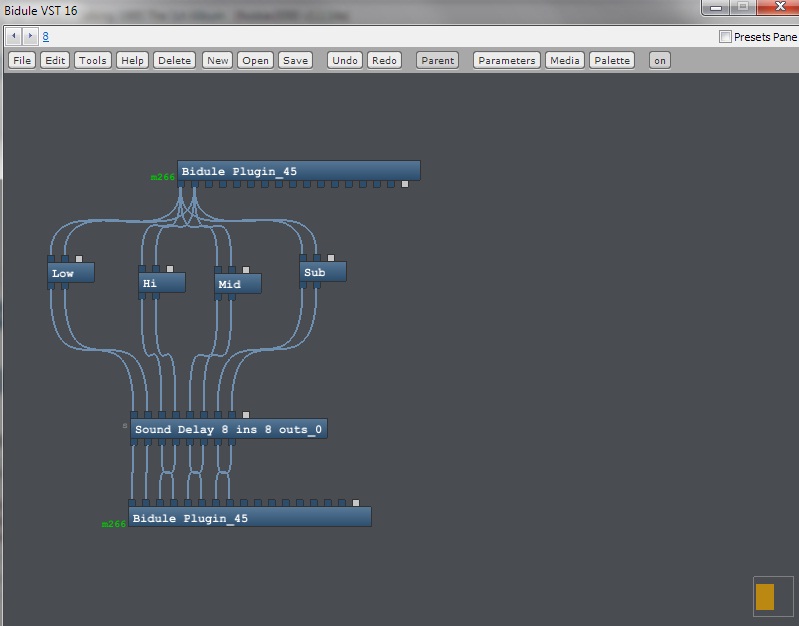Open the Tools menu
The height and width of the screenshot is (626, 799).
pos(93,60)
